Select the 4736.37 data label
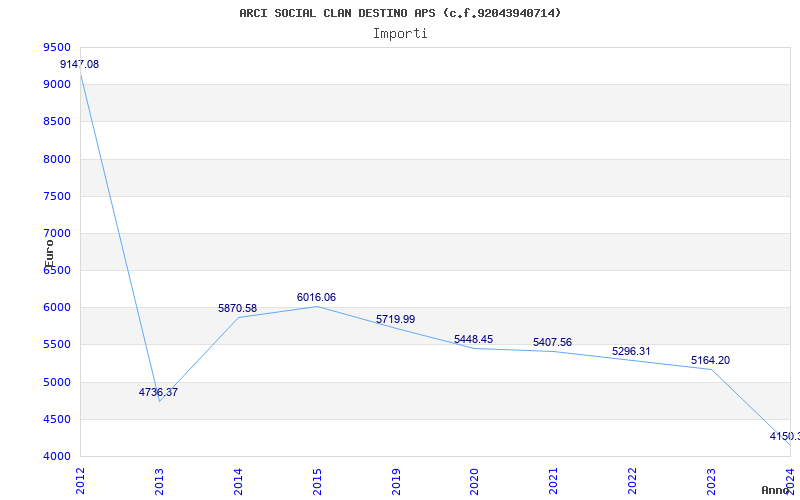The image size is (800, 500). pyautogui.click(x=158, y=392)
